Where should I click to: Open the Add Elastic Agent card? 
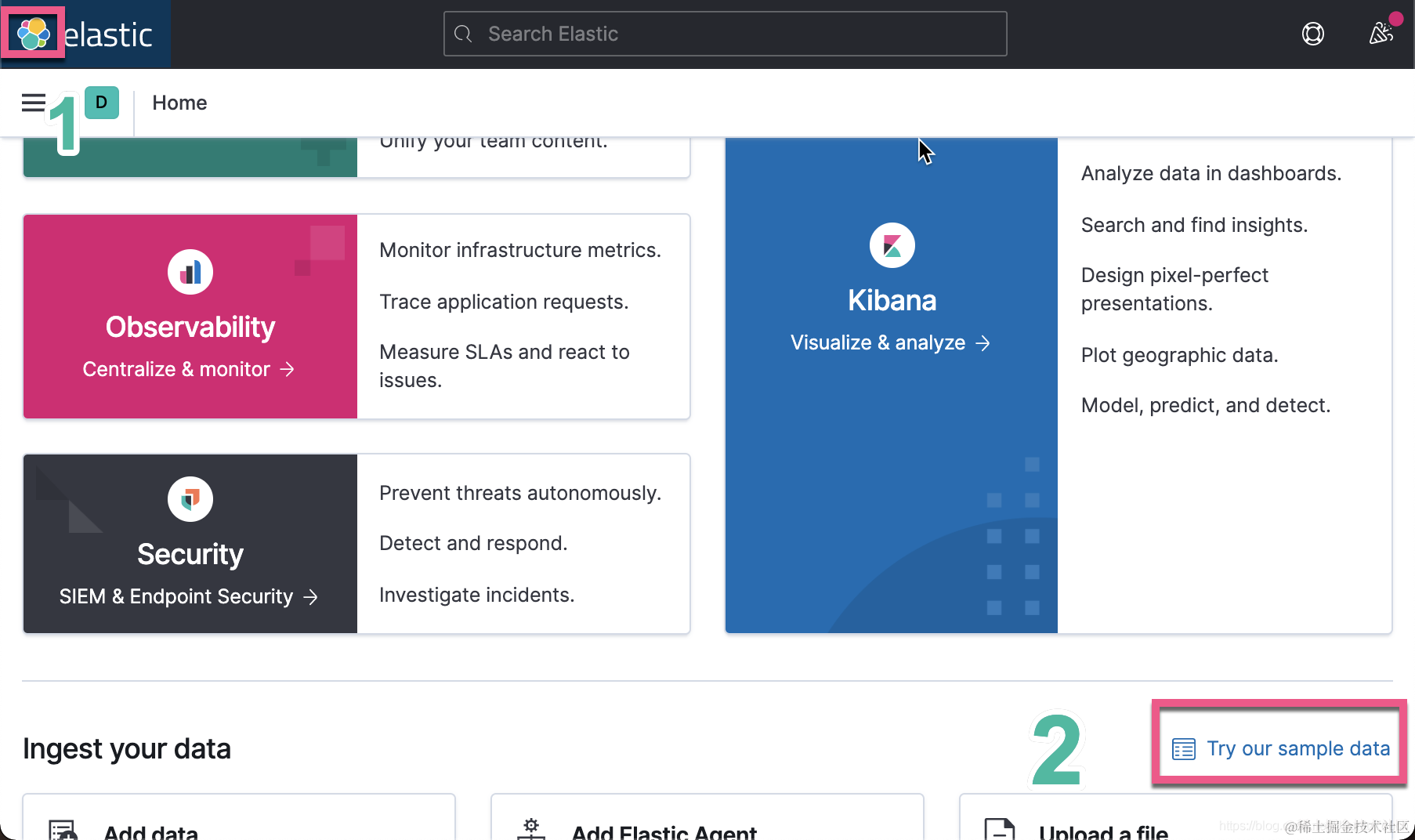tap(707, 817)
